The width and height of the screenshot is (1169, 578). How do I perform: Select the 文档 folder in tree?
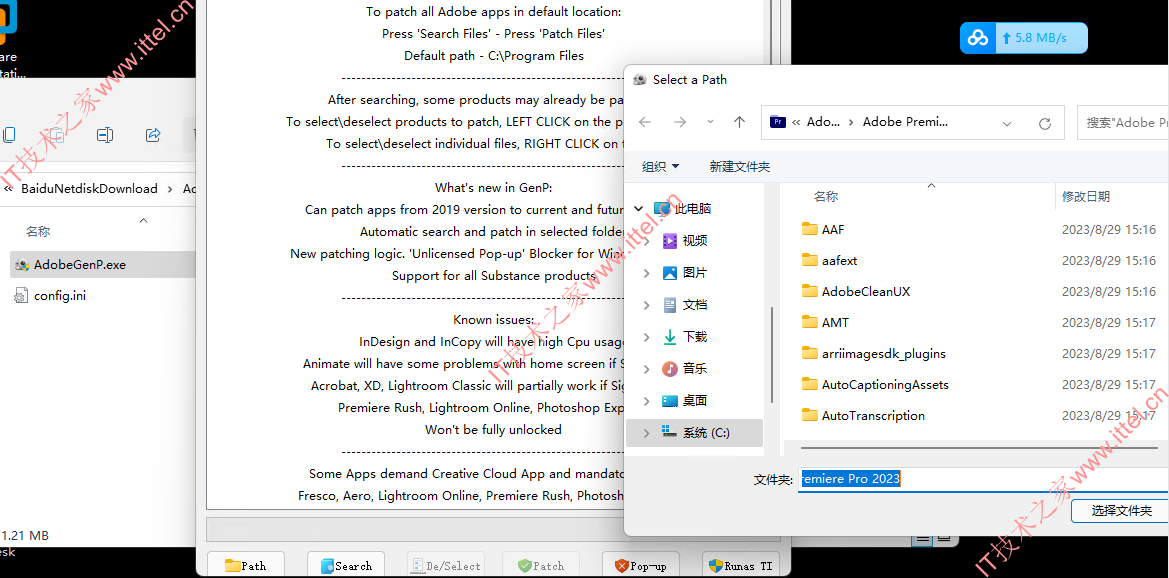point(695,304)
